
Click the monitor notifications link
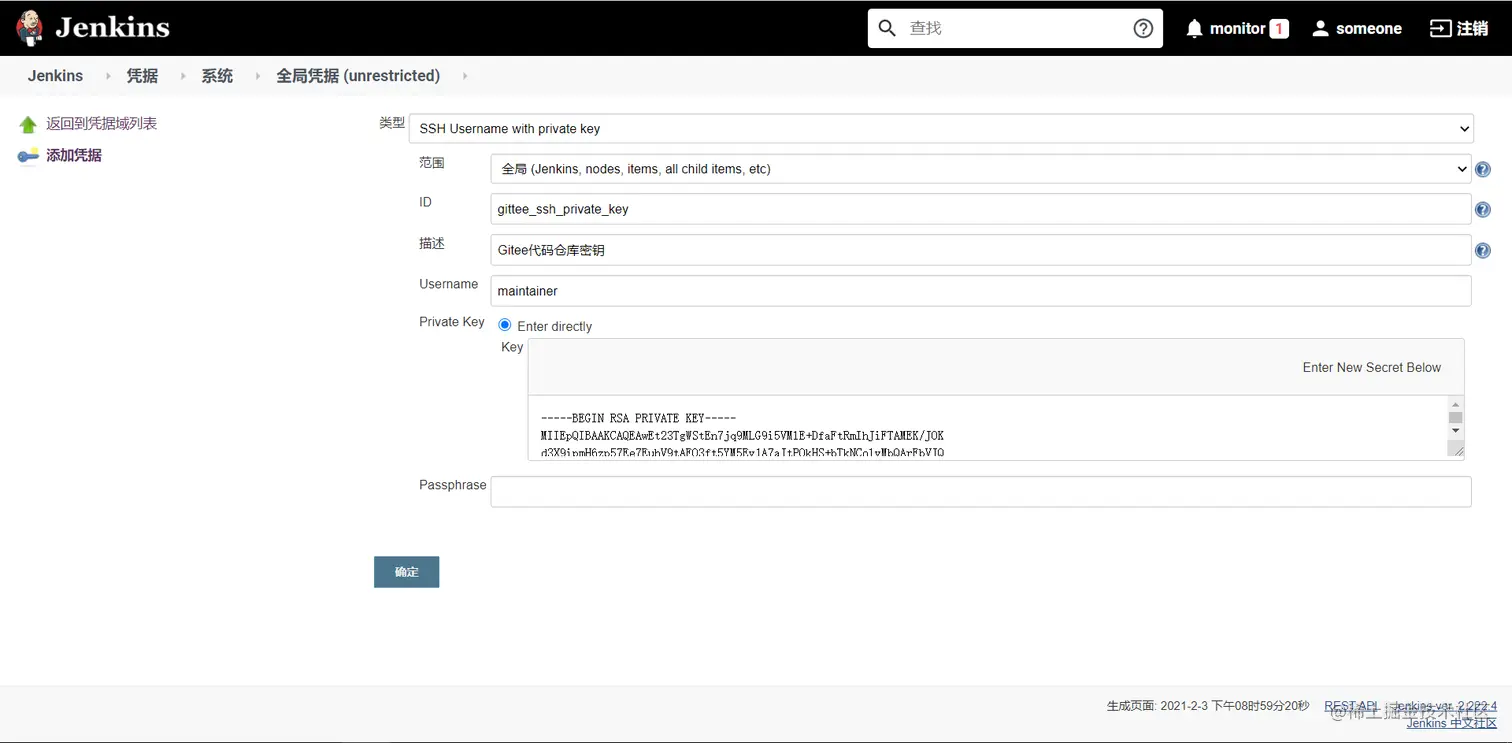click(1238, 29)
